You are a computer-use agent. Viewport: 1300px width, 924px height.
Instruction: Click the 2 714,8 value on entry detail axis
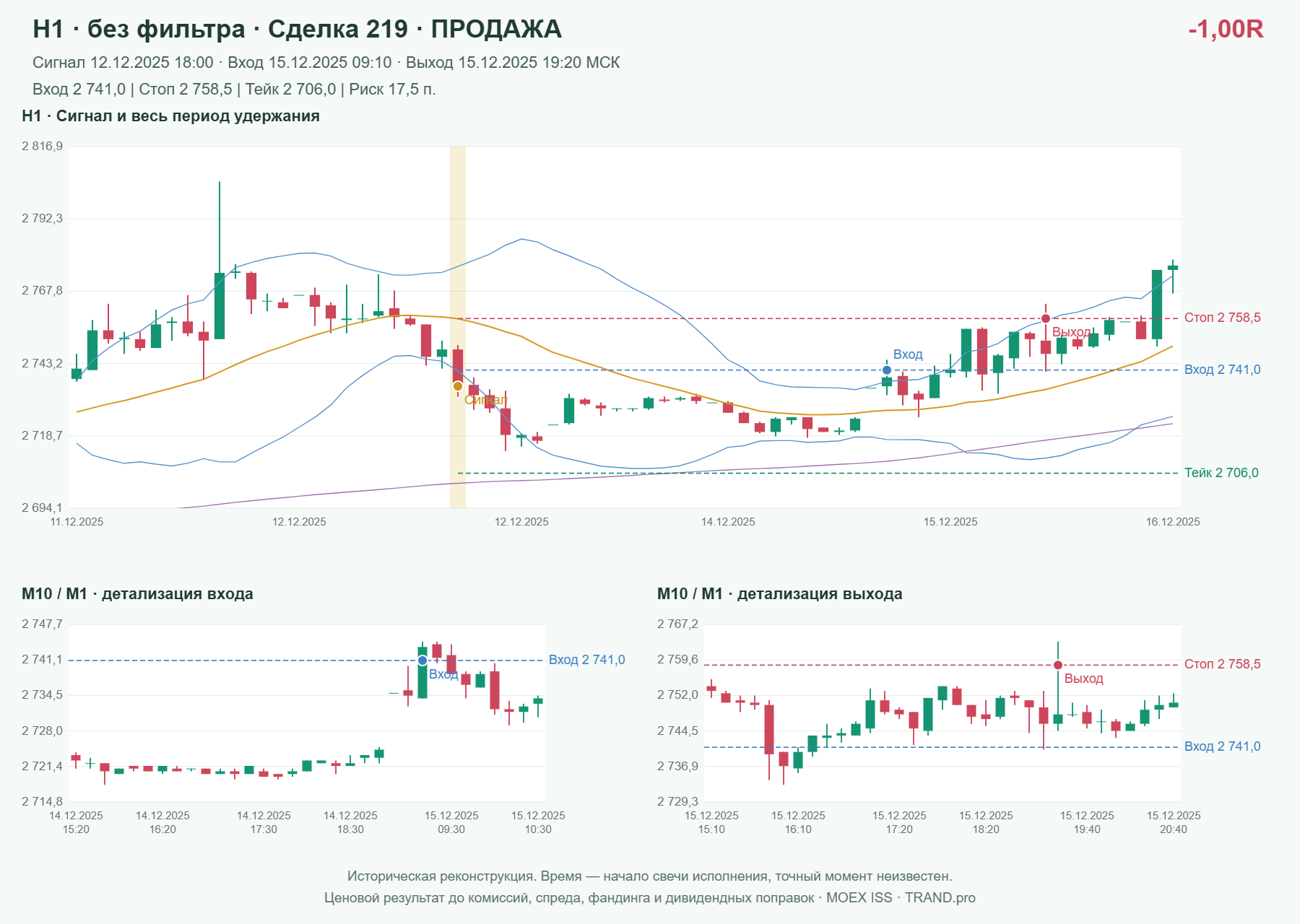[x=42, y=802]
